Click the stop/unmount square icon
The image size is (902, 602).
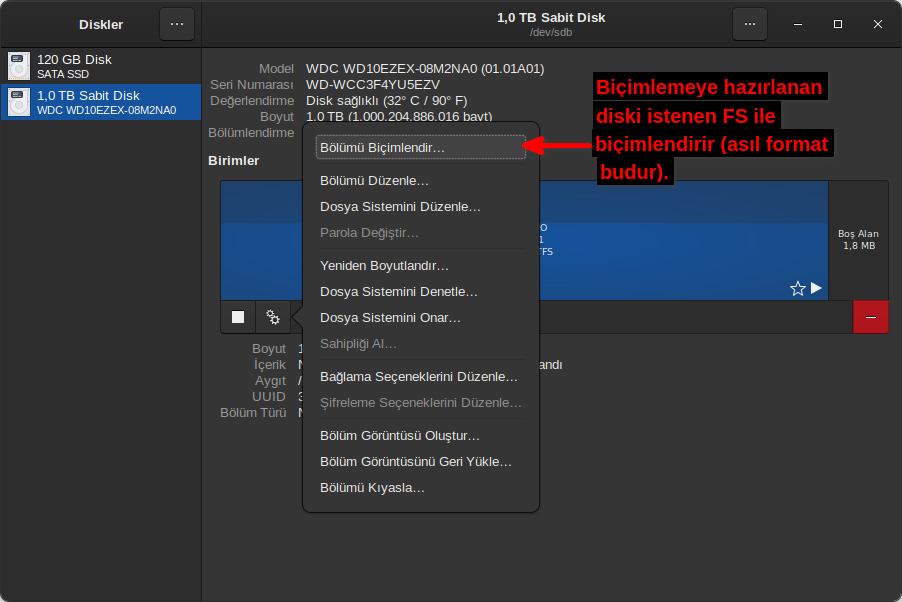238,317
